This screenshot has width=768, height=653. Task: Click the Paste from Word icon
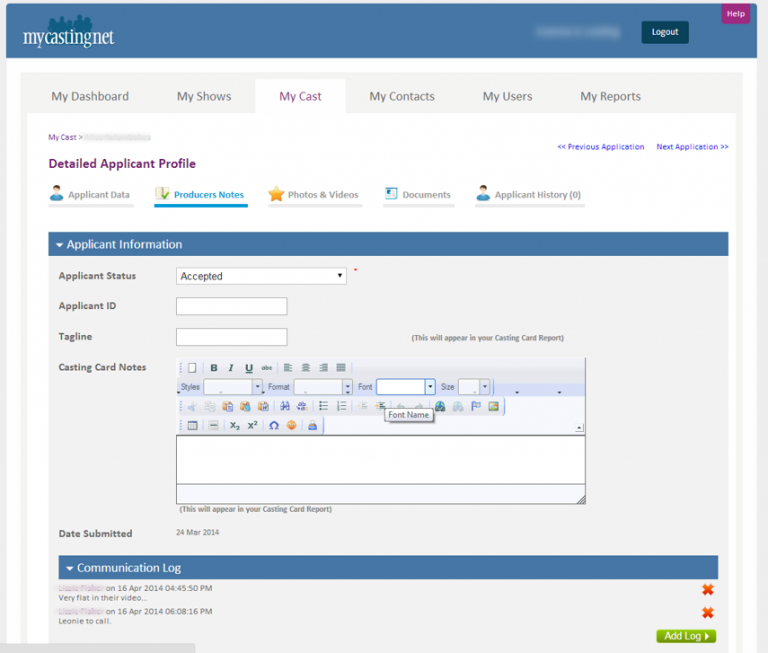point(263,406)
